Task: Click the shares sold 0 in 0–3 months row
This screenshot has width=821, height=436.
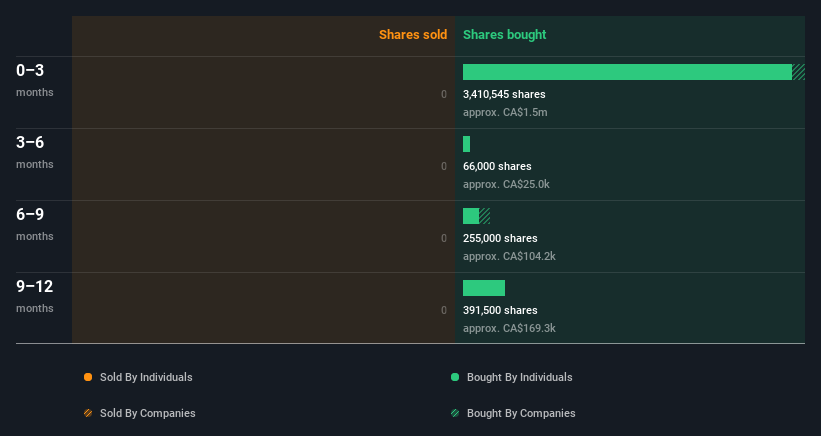Action: click(x=444, y=94)
